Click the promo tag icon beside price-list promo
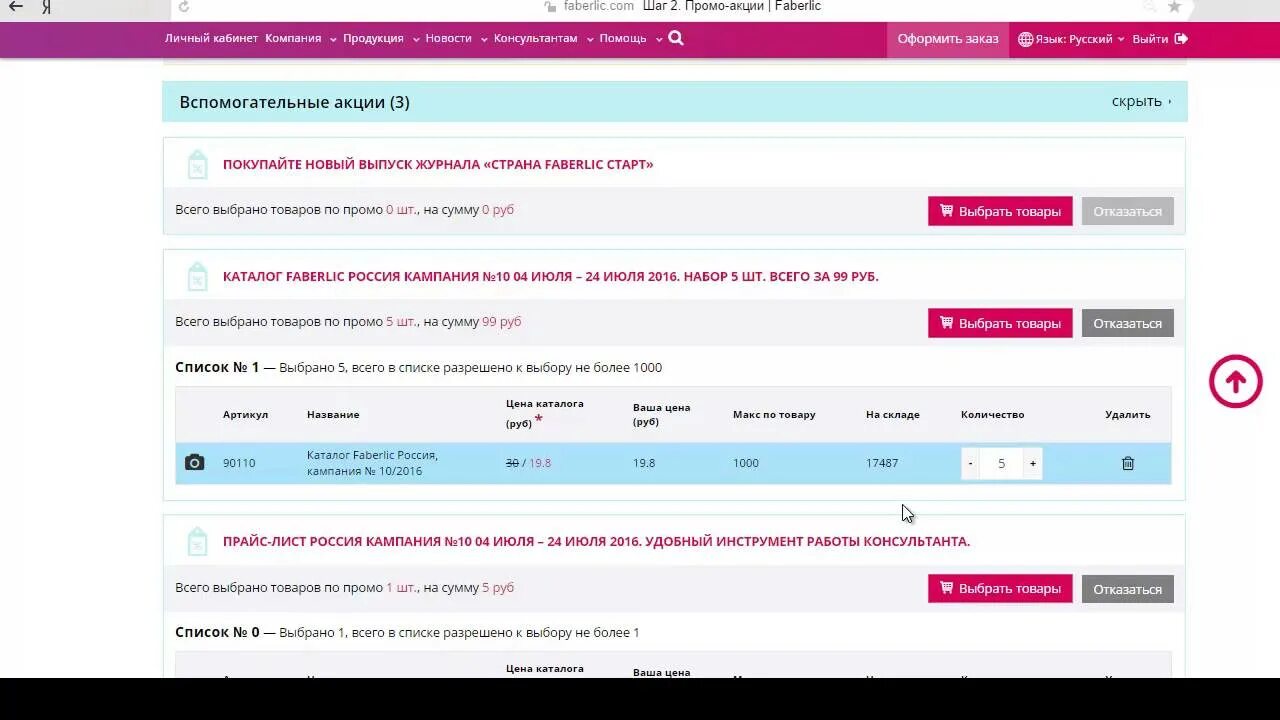 (198, 541)
